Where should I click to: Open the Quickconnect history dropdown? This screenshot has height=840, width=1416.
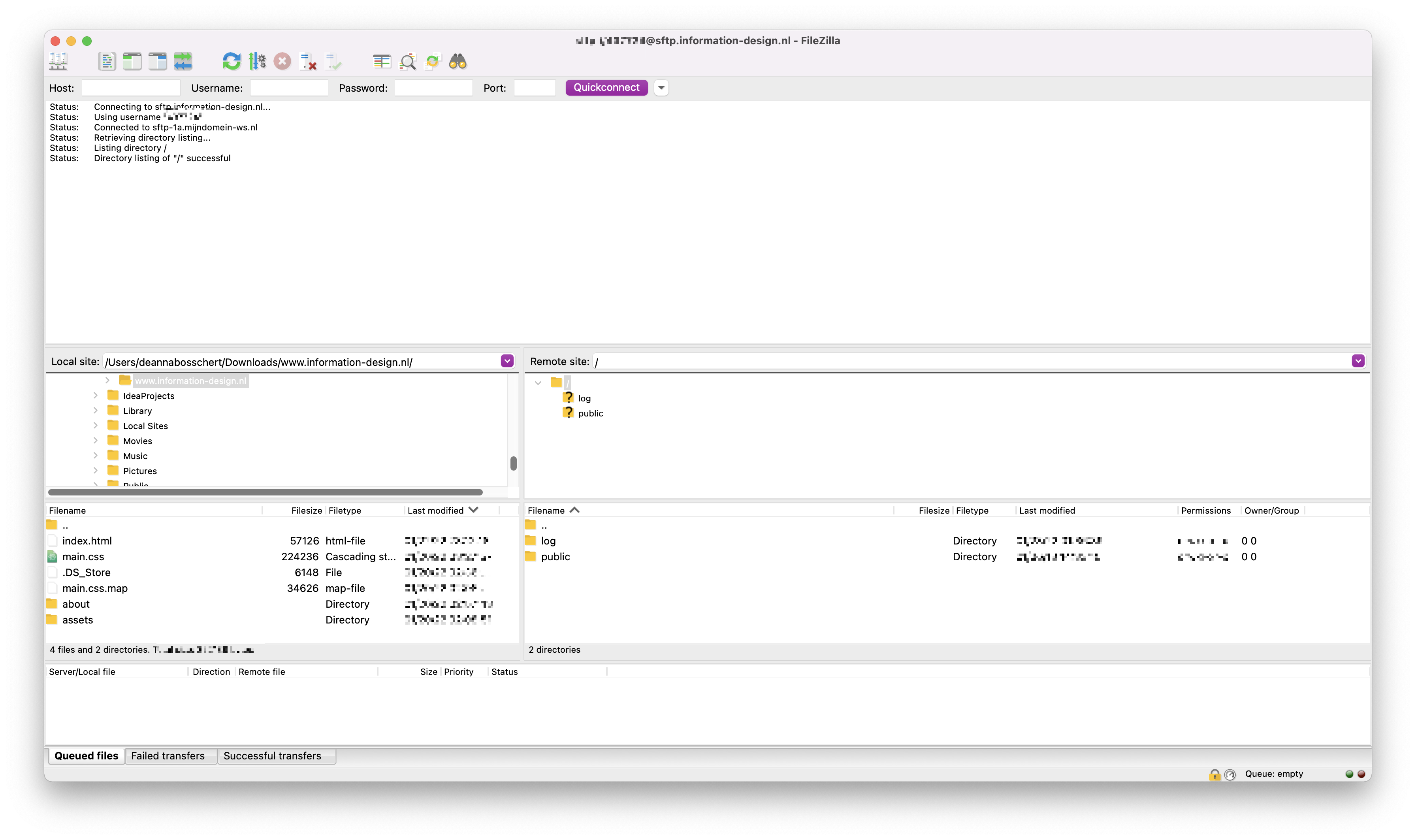(x=661, y=88)
